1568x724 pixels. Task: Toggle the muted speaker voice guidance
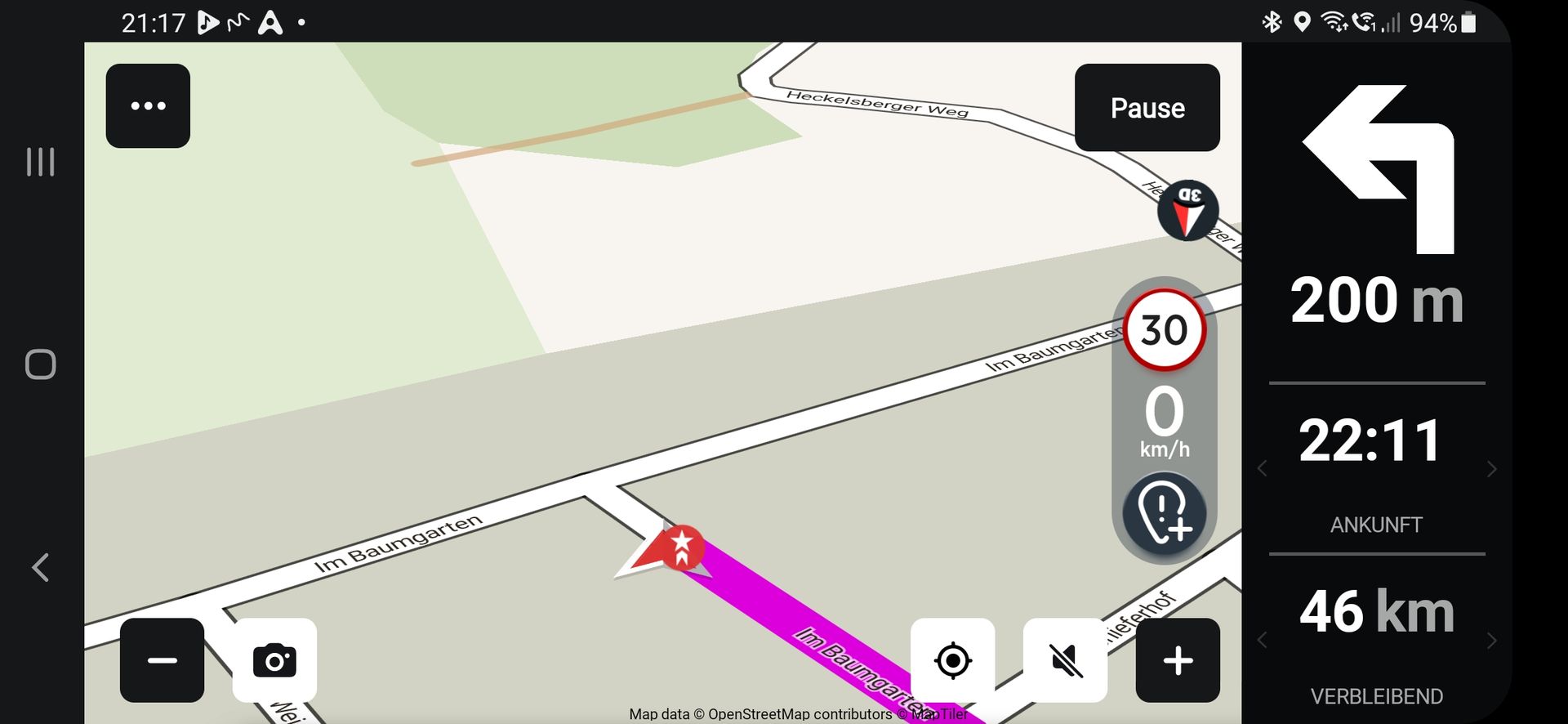coord(1065,660)
